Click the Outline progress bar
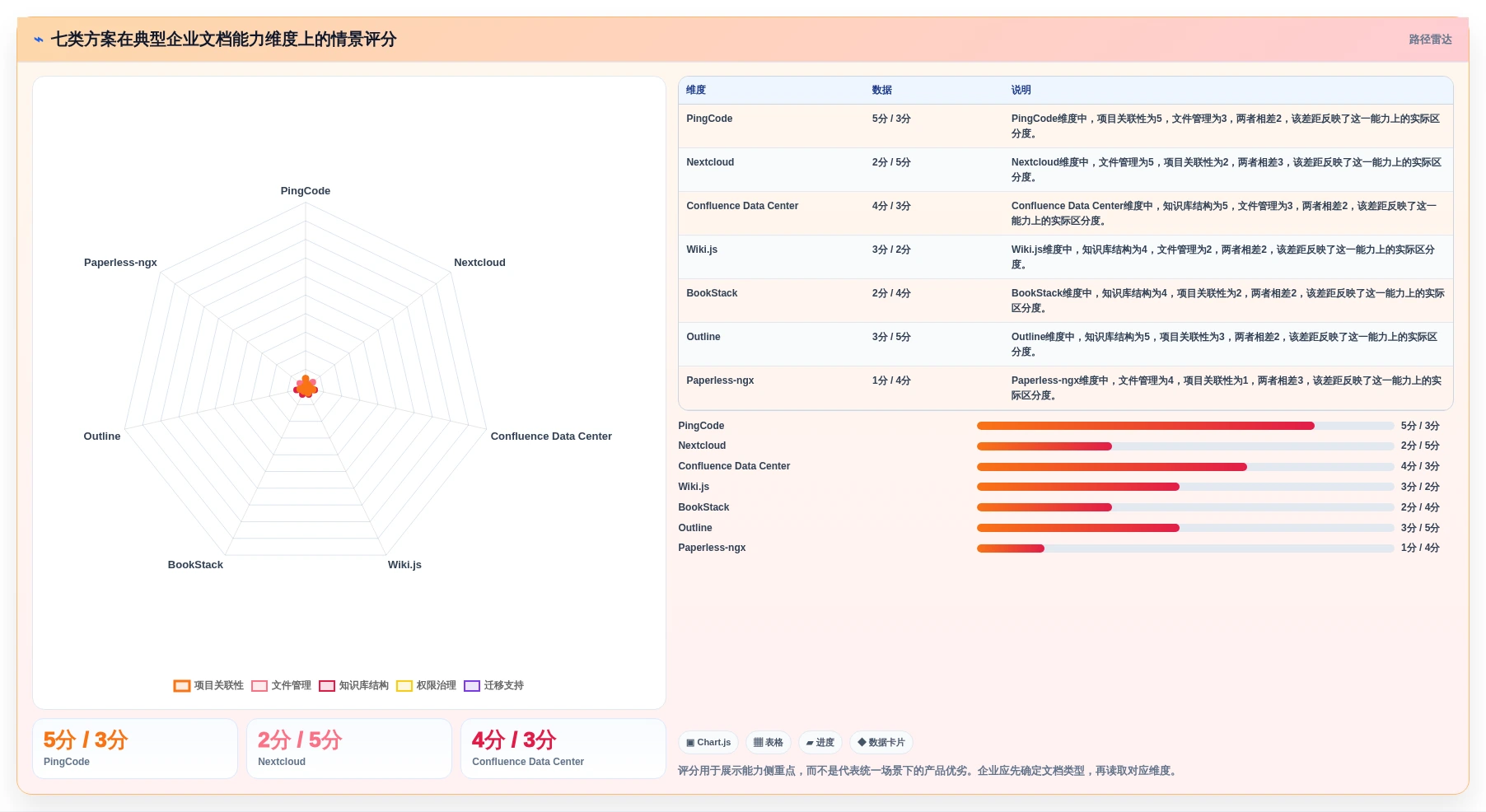This screenshot has height=812, width=1486. click(x=1185, y=528)
